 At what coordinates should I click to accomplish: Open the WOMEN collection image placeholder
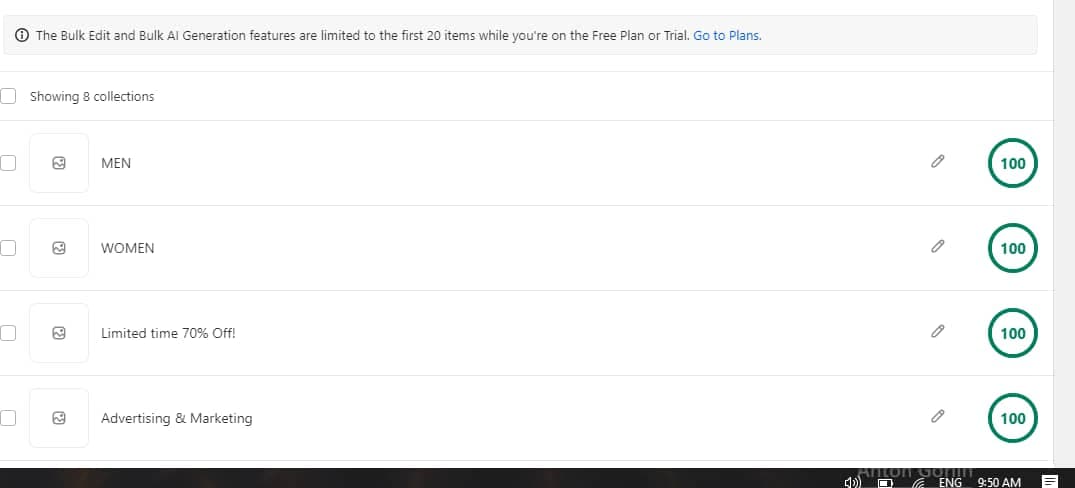(x=59, y=248)
